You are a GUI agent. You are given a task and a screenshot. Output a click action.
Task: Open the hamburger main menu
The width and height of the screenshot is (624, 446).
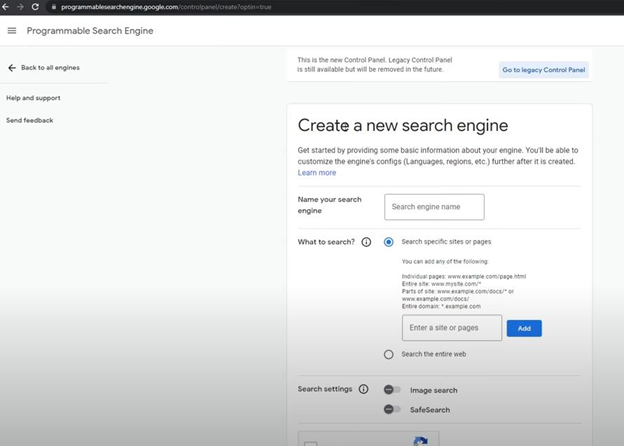point(12,31)
